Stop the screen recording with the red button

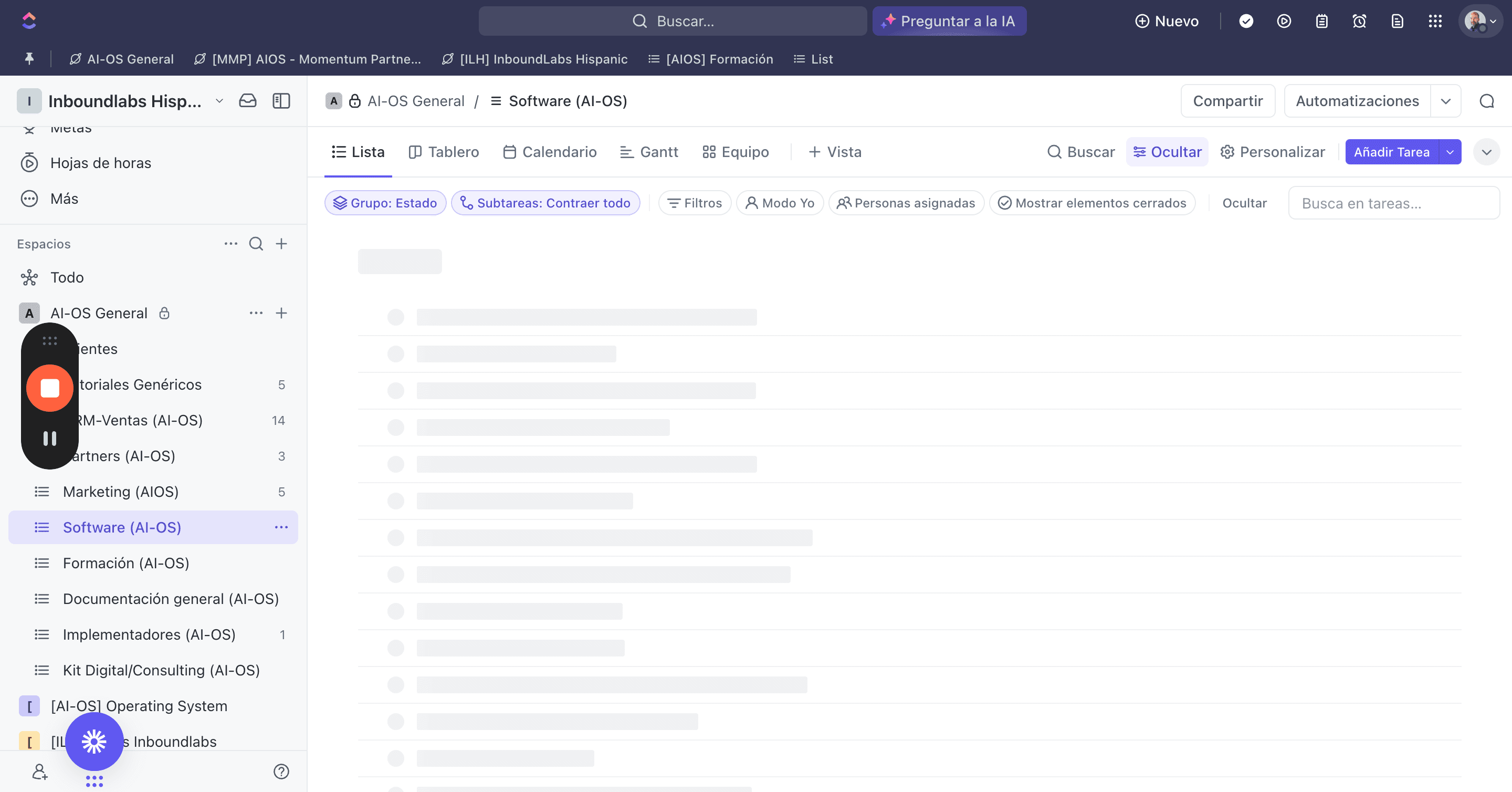[x=50, y=388]
